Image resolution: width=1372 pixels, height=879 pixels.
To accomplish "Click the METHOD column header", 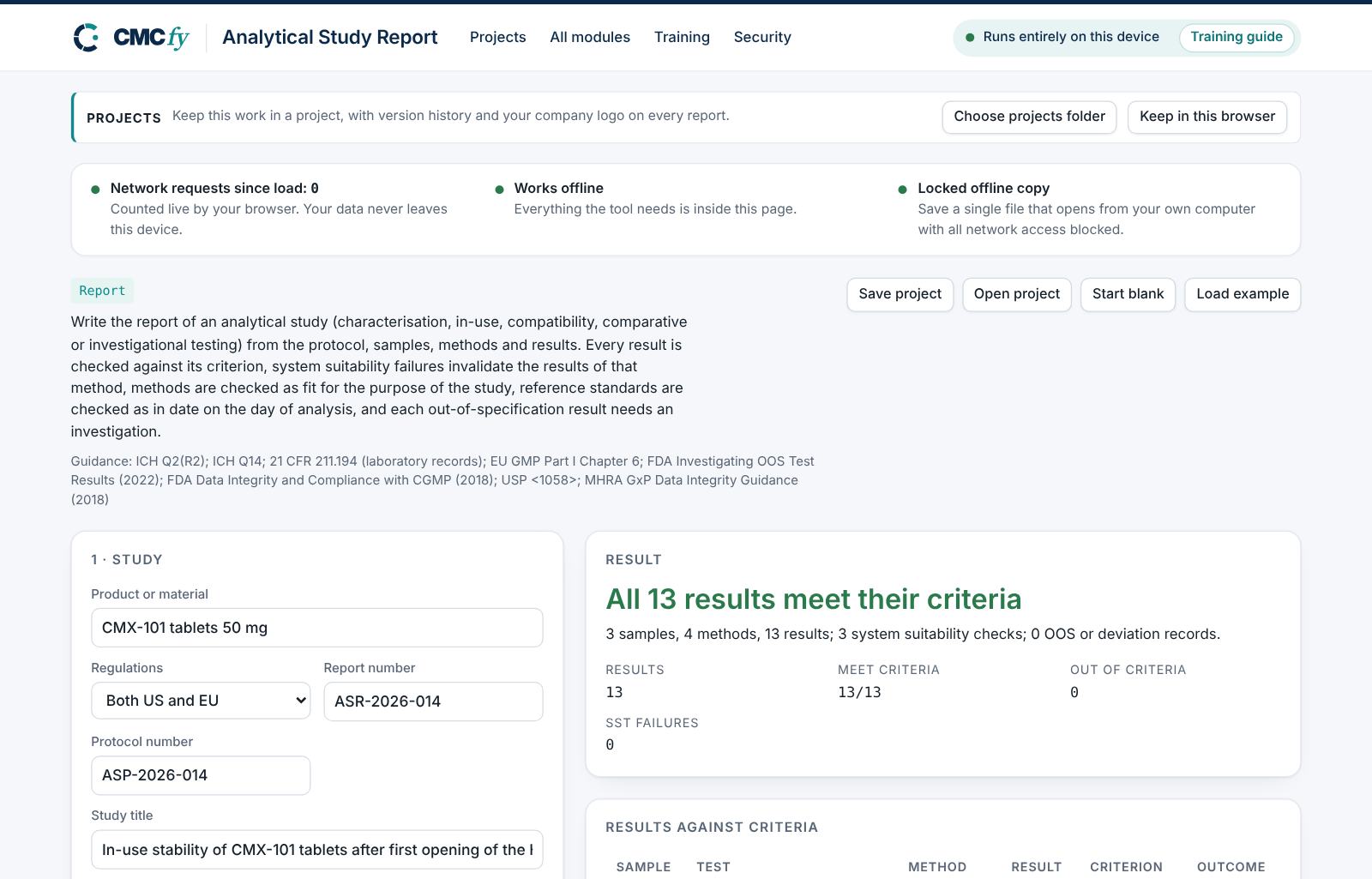I will 937,867.
